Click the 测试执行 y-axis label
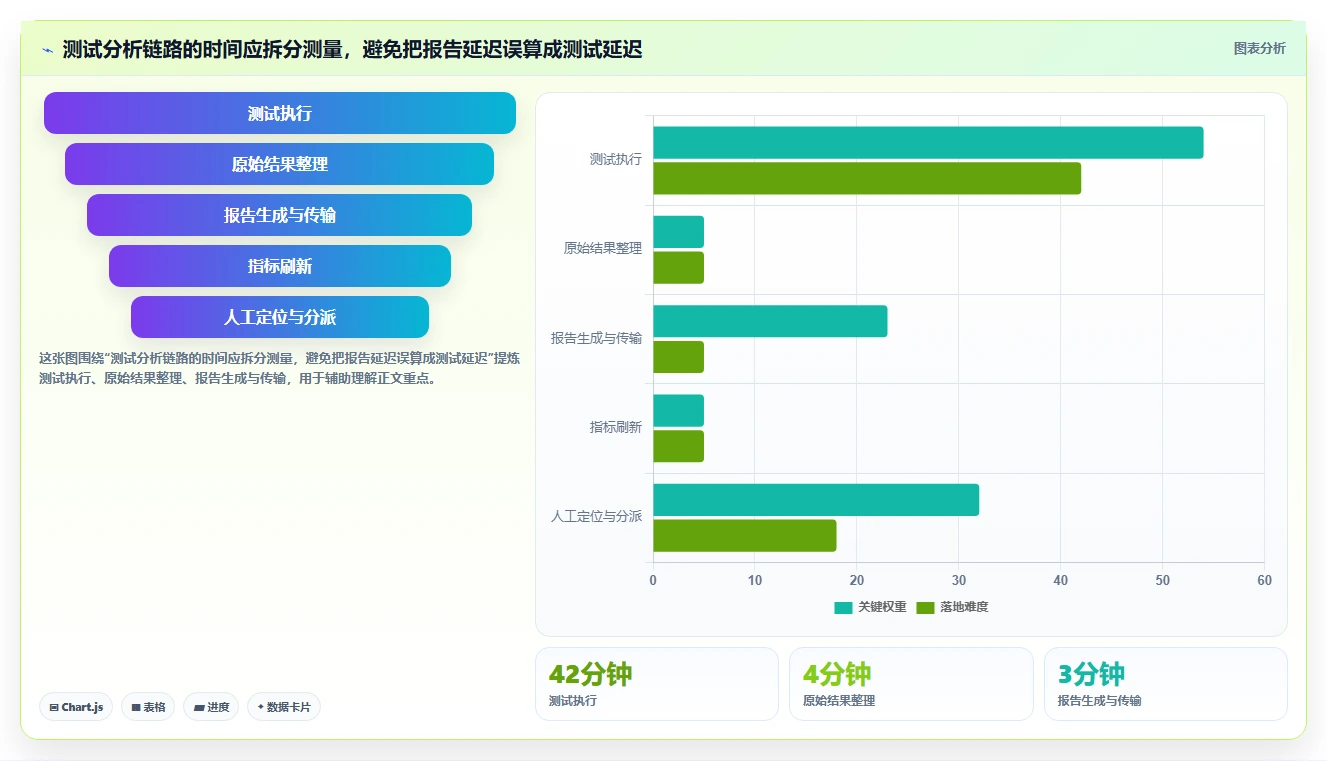This screenshot has width=1327, height=761. (x=616, y=159)
